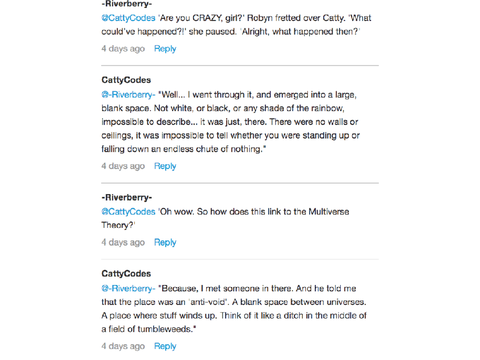Image resolution: width=480 pixels, height=360 pixels.
Task: Click the 'field of tumbleweeds' comment text
Action: pos(234,309)
